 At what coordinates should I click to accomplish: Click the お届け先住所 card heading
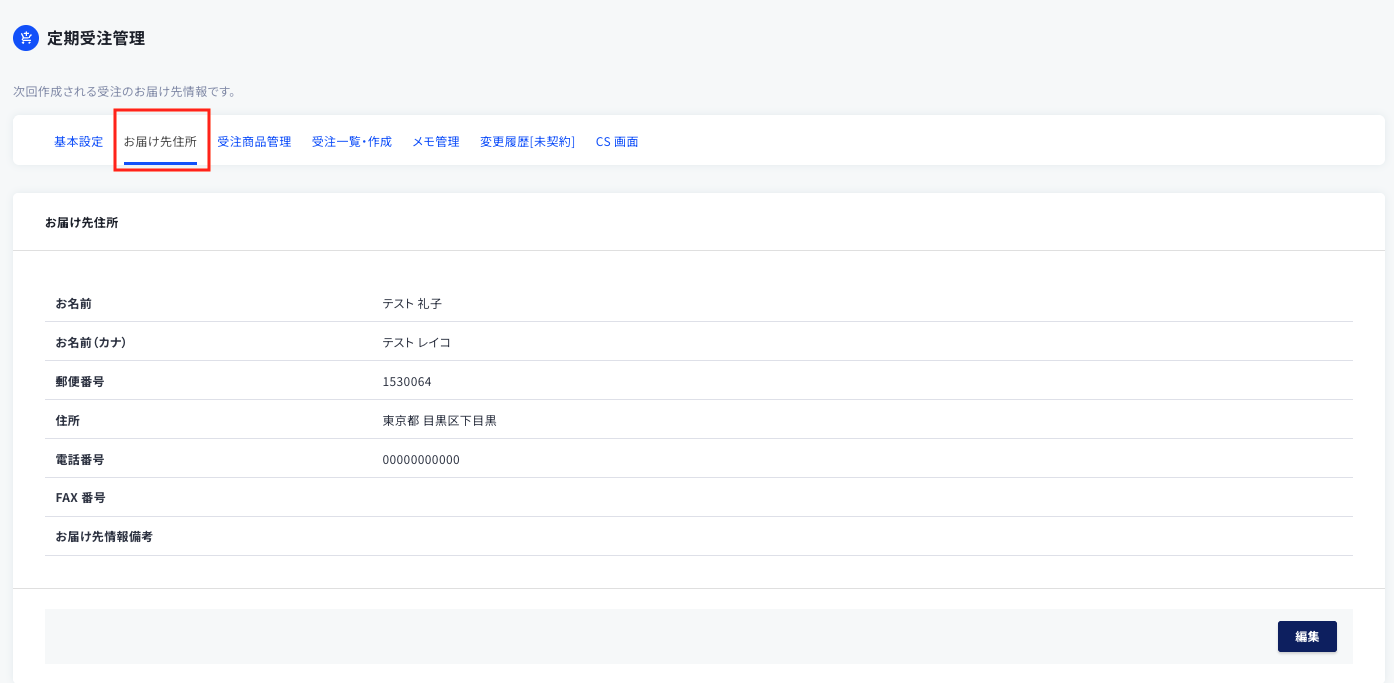[82, 223]
